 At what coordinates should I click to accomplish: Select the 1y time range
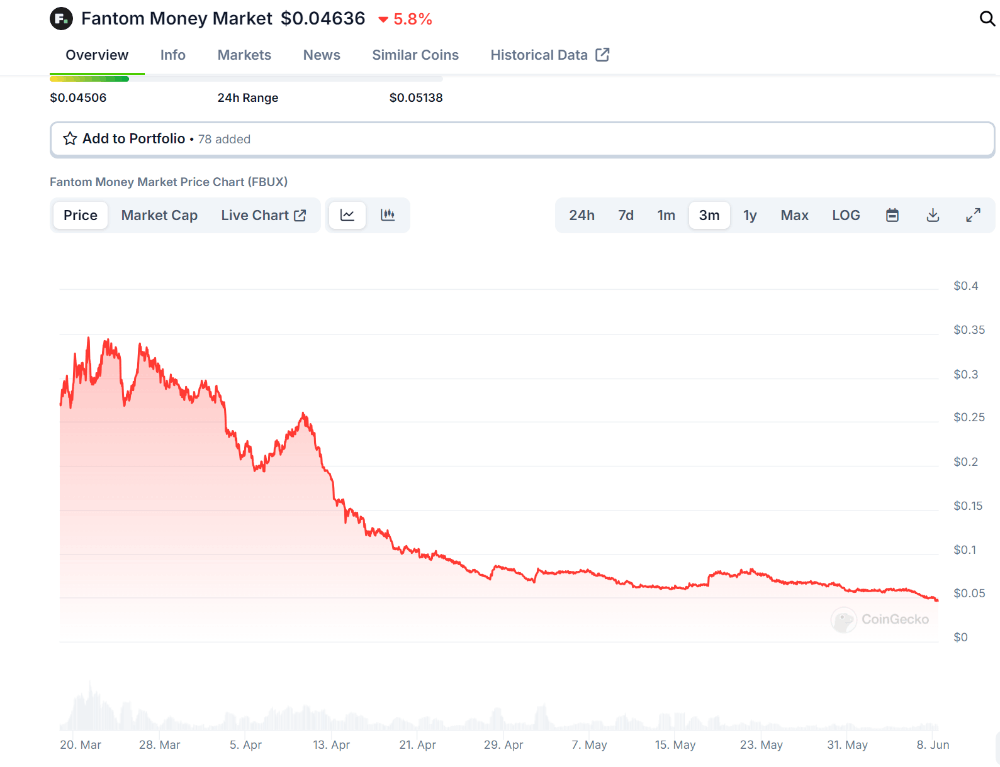point(750,215)
